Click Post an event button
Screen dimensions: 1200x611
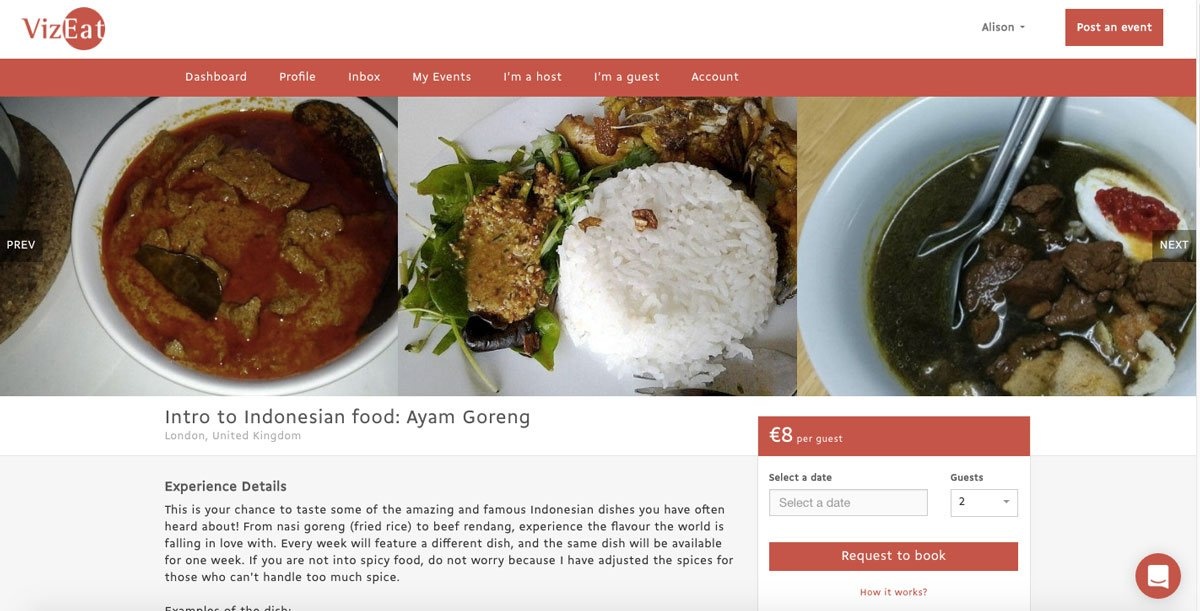click(1114, 28)
